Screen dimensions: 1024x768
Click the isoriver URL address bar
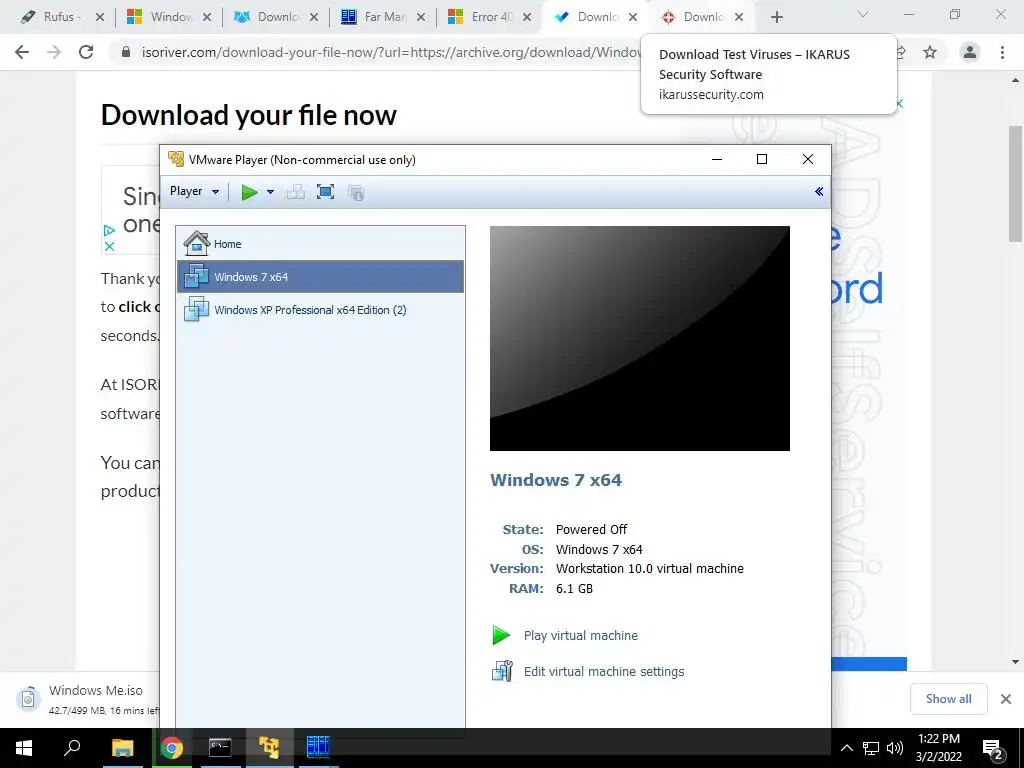click(391, 52)
